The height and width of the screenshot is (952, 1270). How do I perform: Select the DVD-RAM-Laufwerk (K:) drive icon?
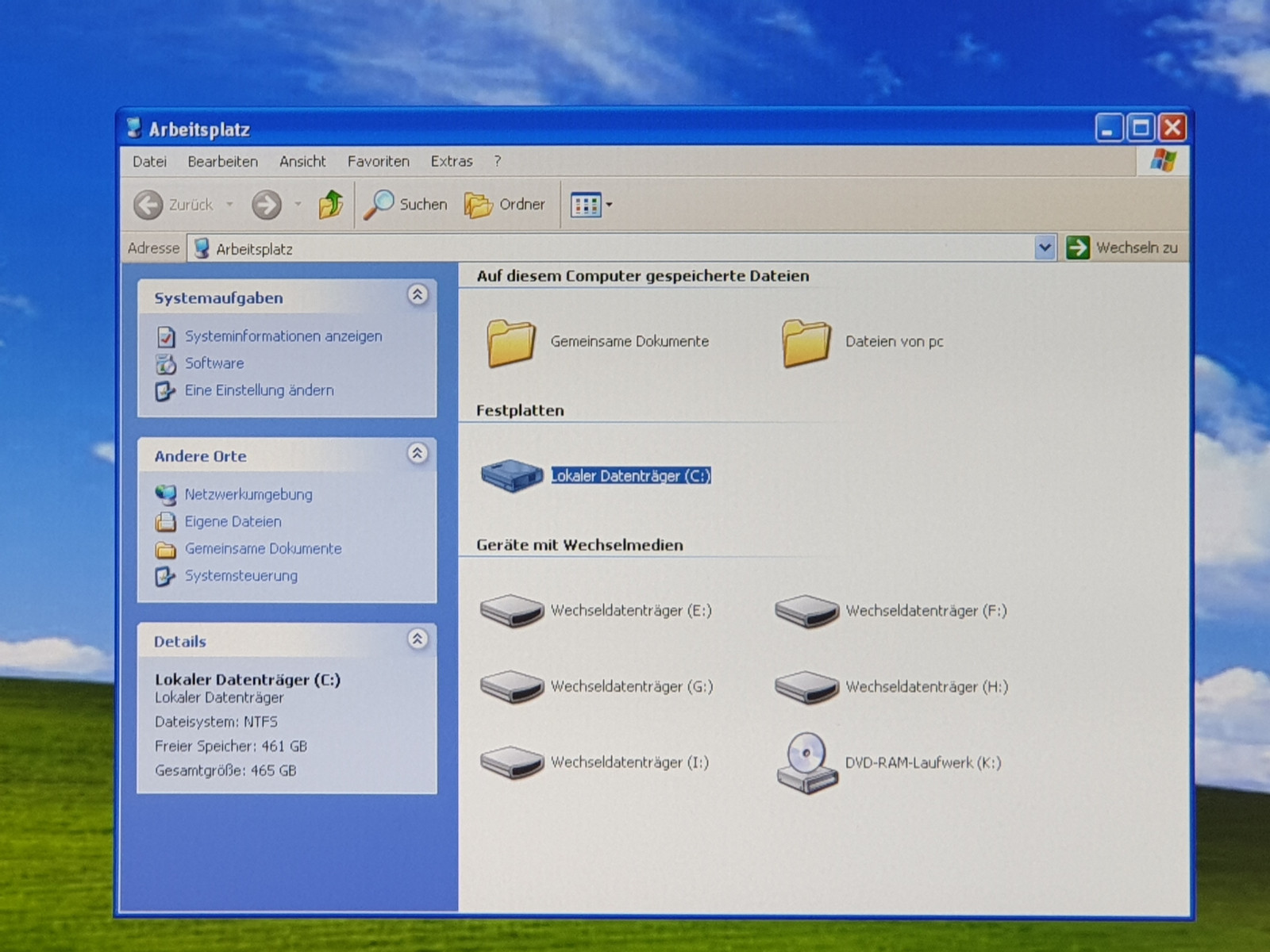click(x=806, y=762)
